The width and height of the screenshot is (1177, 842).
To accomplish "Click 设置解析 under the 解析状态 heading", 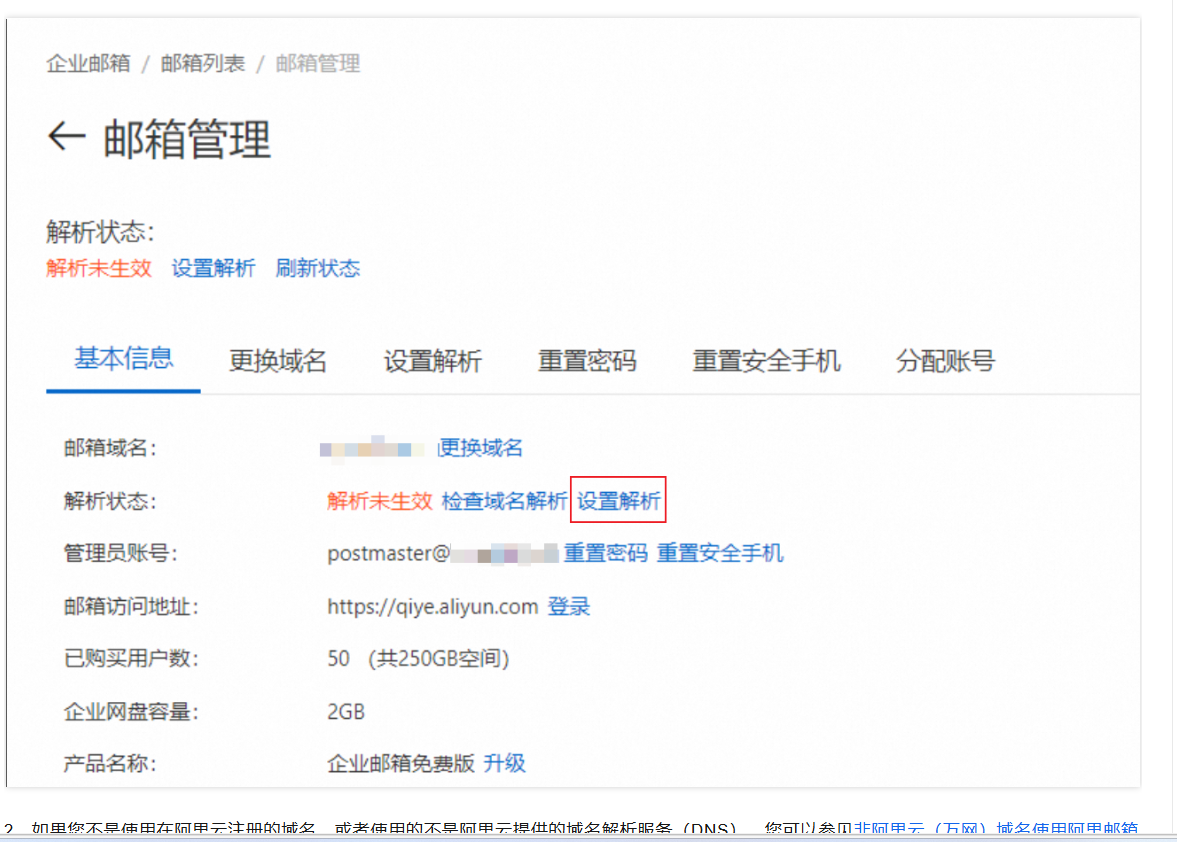I will click(x=212, y=268).
